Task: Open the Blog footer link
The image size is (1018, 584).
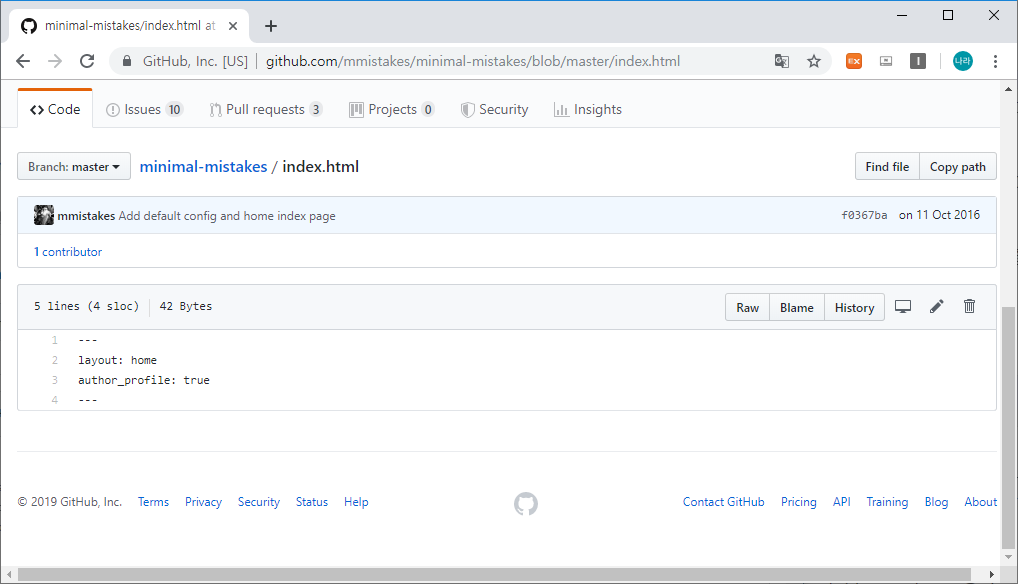Action: pos(936,502)
